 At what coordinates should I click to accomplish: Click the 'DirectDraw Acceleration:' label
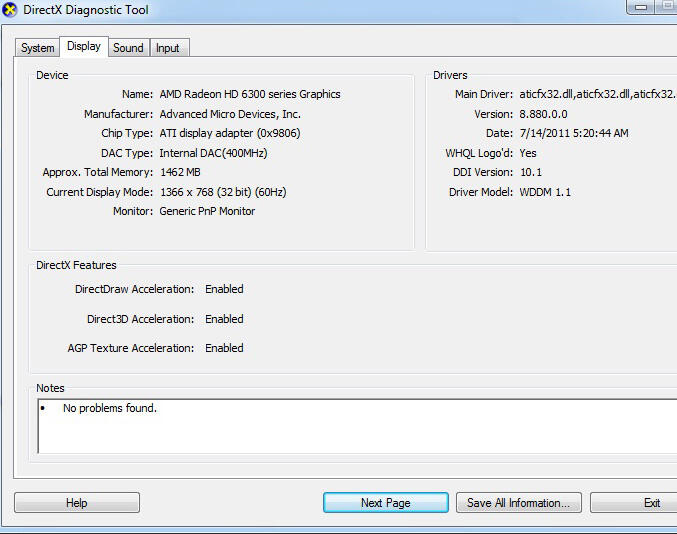click(134, 289)
